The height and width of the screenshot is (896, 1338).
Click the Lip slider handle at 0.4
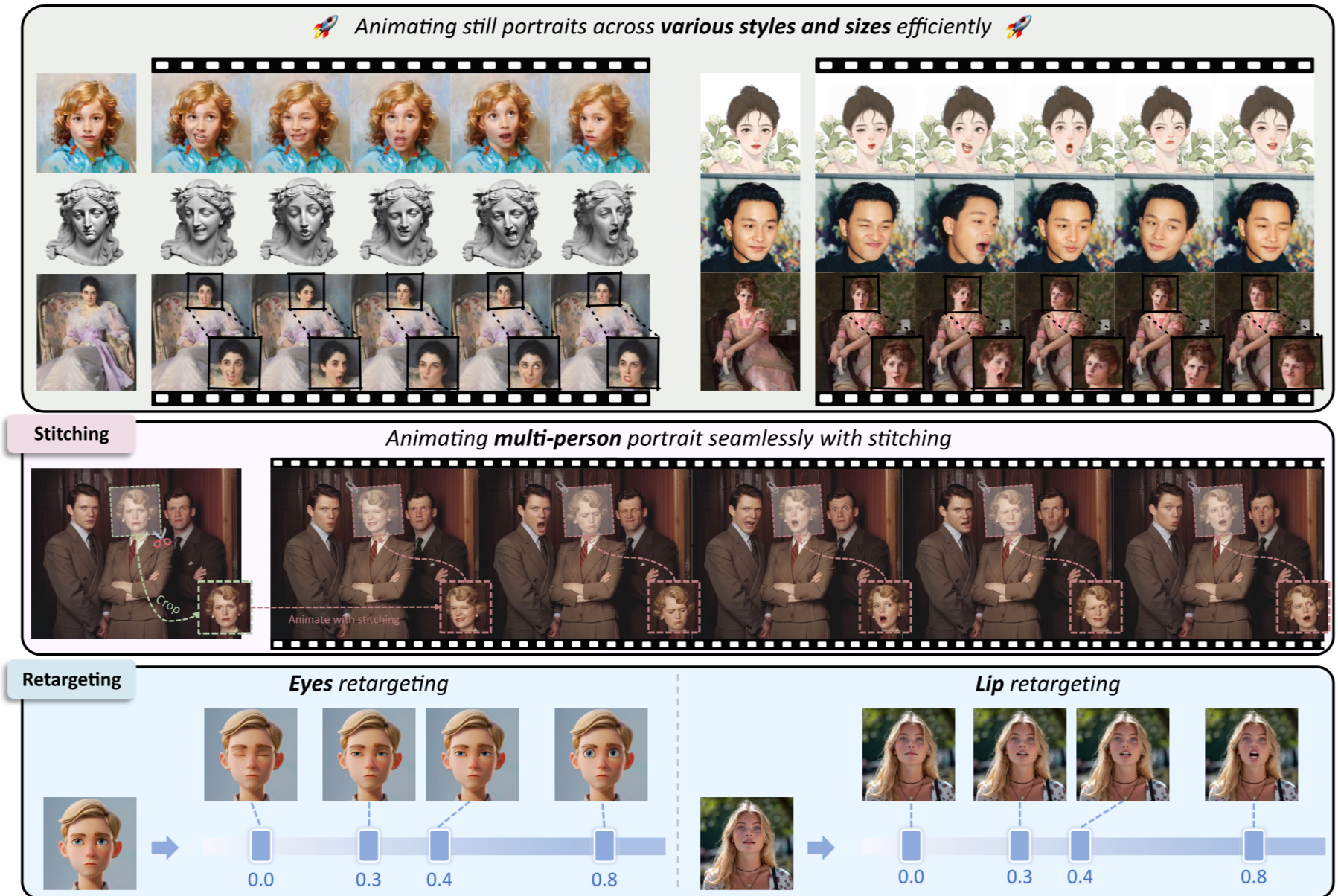tap(1080, 845)
